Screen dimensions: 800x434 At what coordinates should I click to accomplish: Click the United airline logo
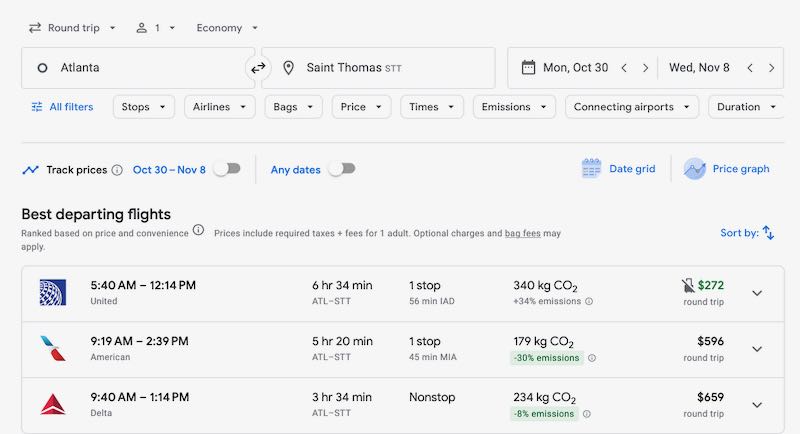coord(52,292)
